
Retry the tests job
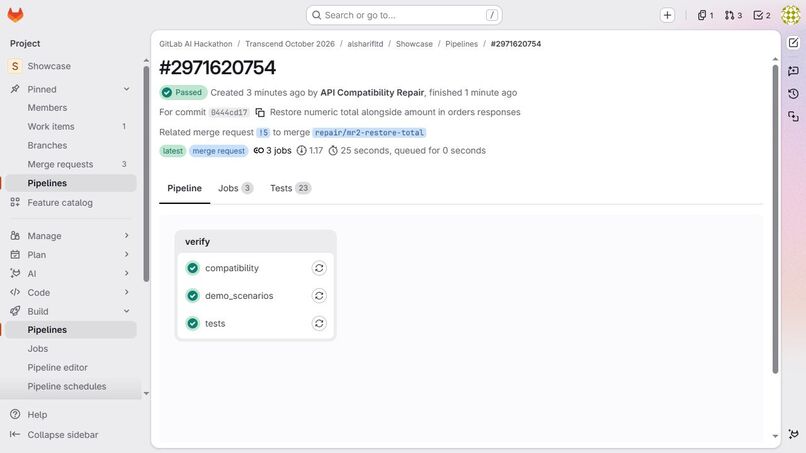click(319, 323)
